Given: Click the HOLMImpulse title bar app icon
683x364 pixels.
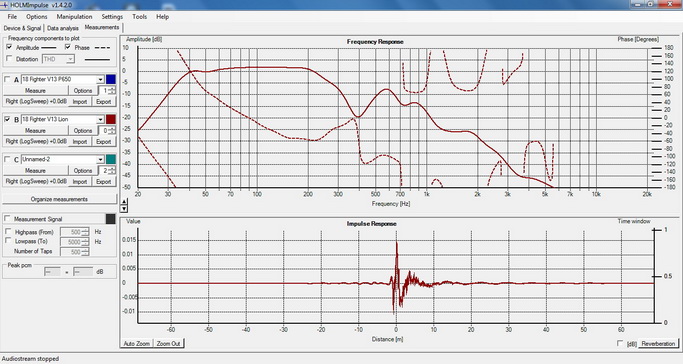Looking at the screenshot, I should (x=4, y=5).
